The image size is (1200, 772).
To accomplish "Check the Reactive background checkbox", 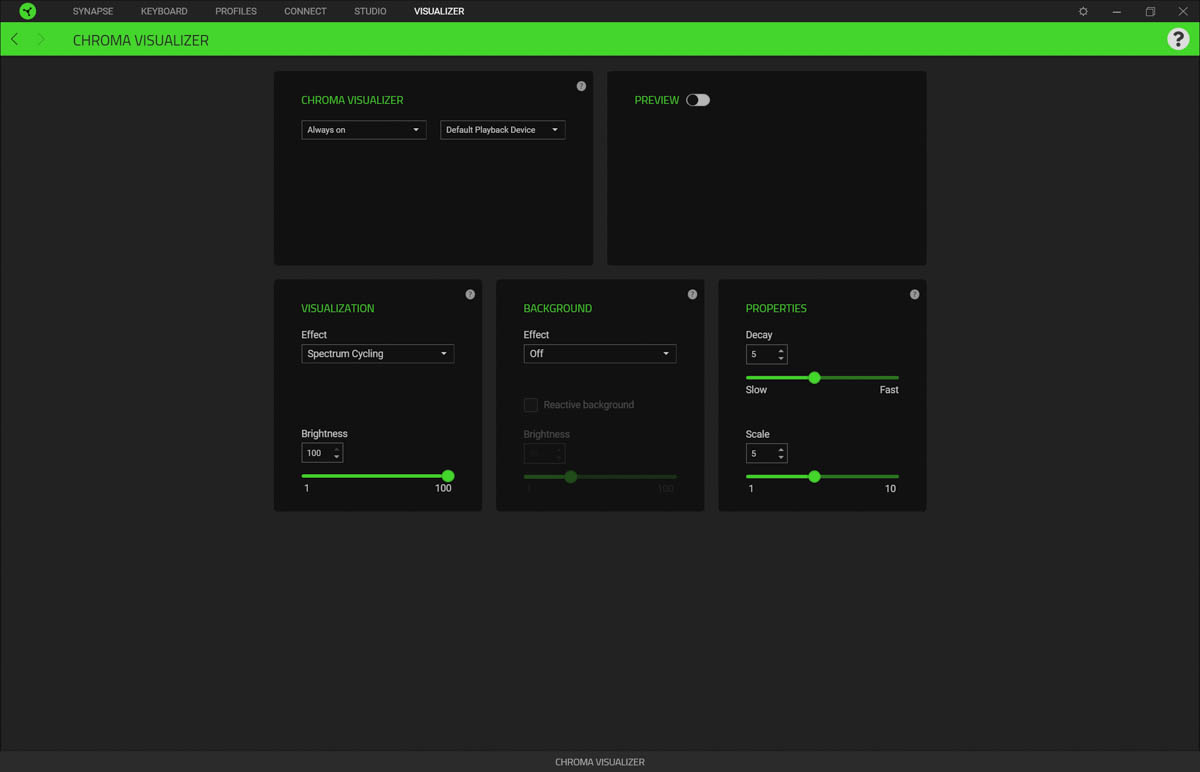I will pos(531,405).
